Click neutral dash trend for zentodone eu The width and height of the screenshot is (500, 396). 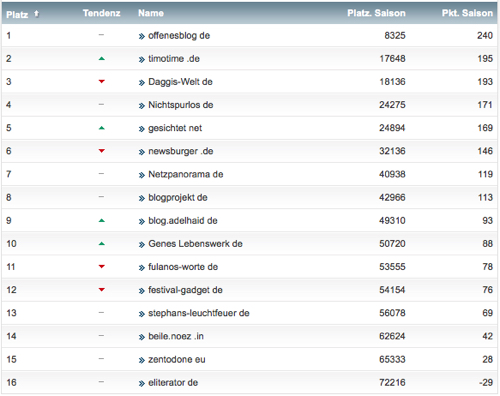click(101, 359)
